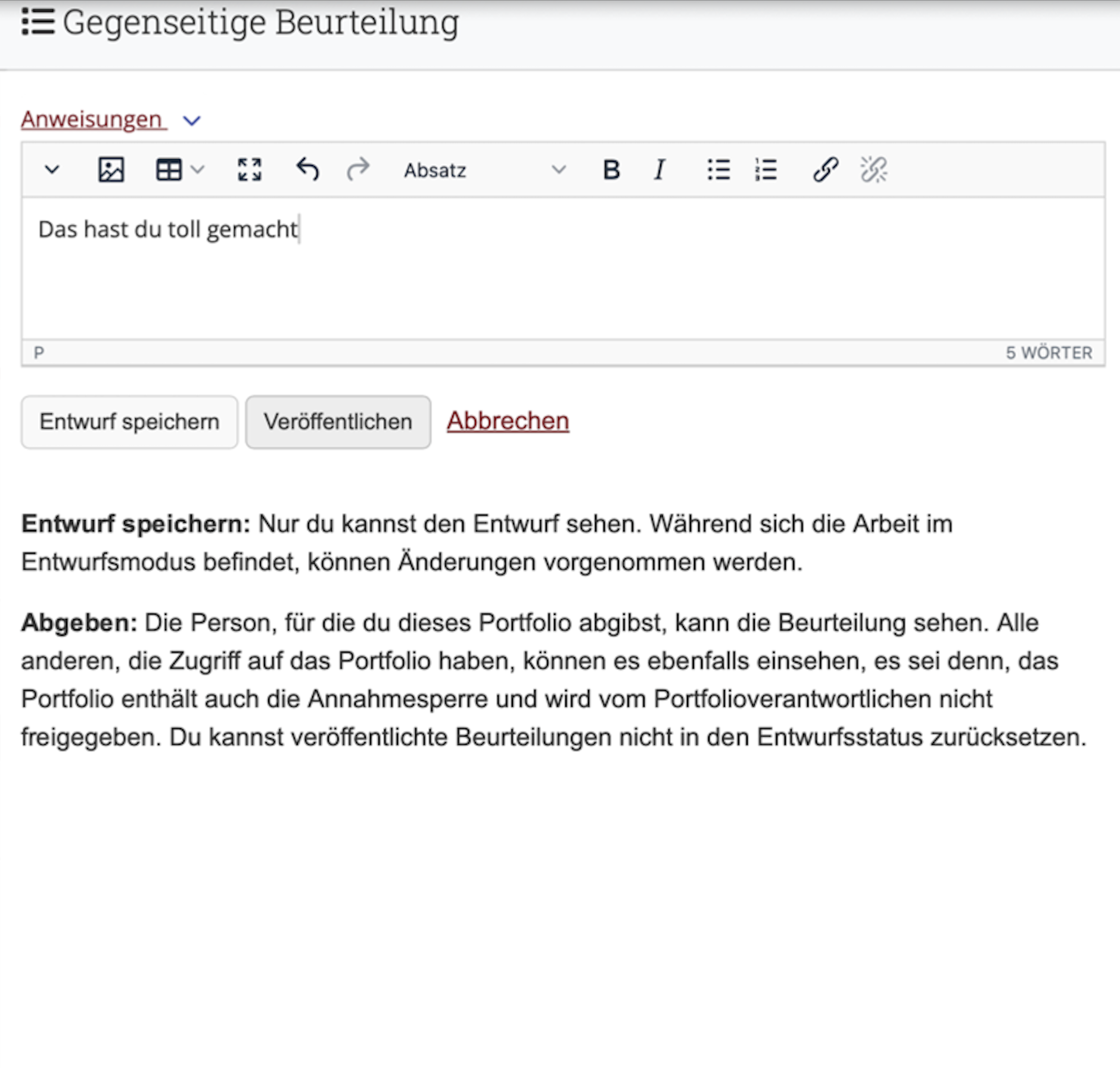
Task: Click the Entwurf speichern button
Action: [129, 422]
